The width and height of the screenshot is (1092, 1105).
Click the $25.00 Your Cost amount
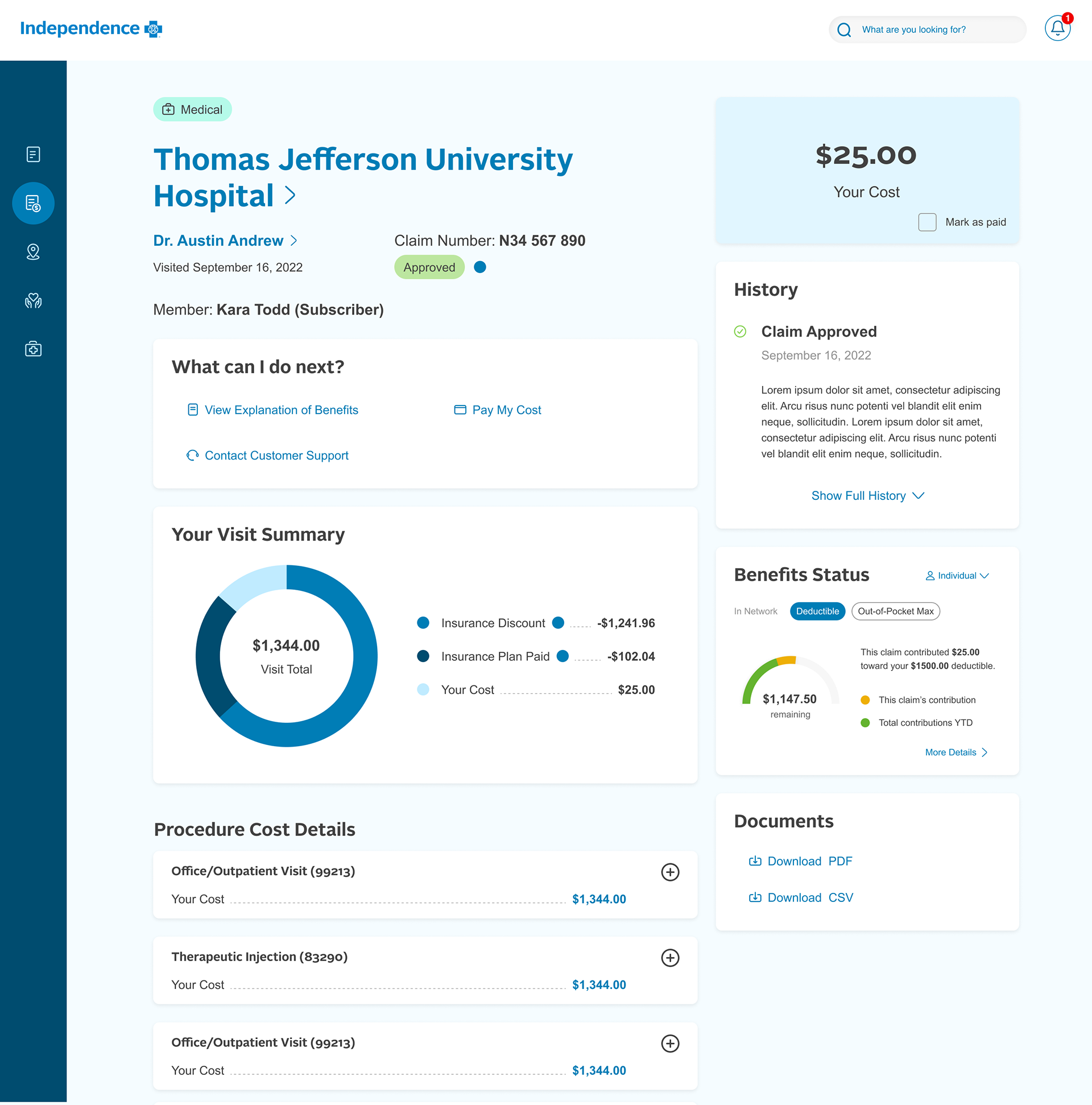click(866, 155)
